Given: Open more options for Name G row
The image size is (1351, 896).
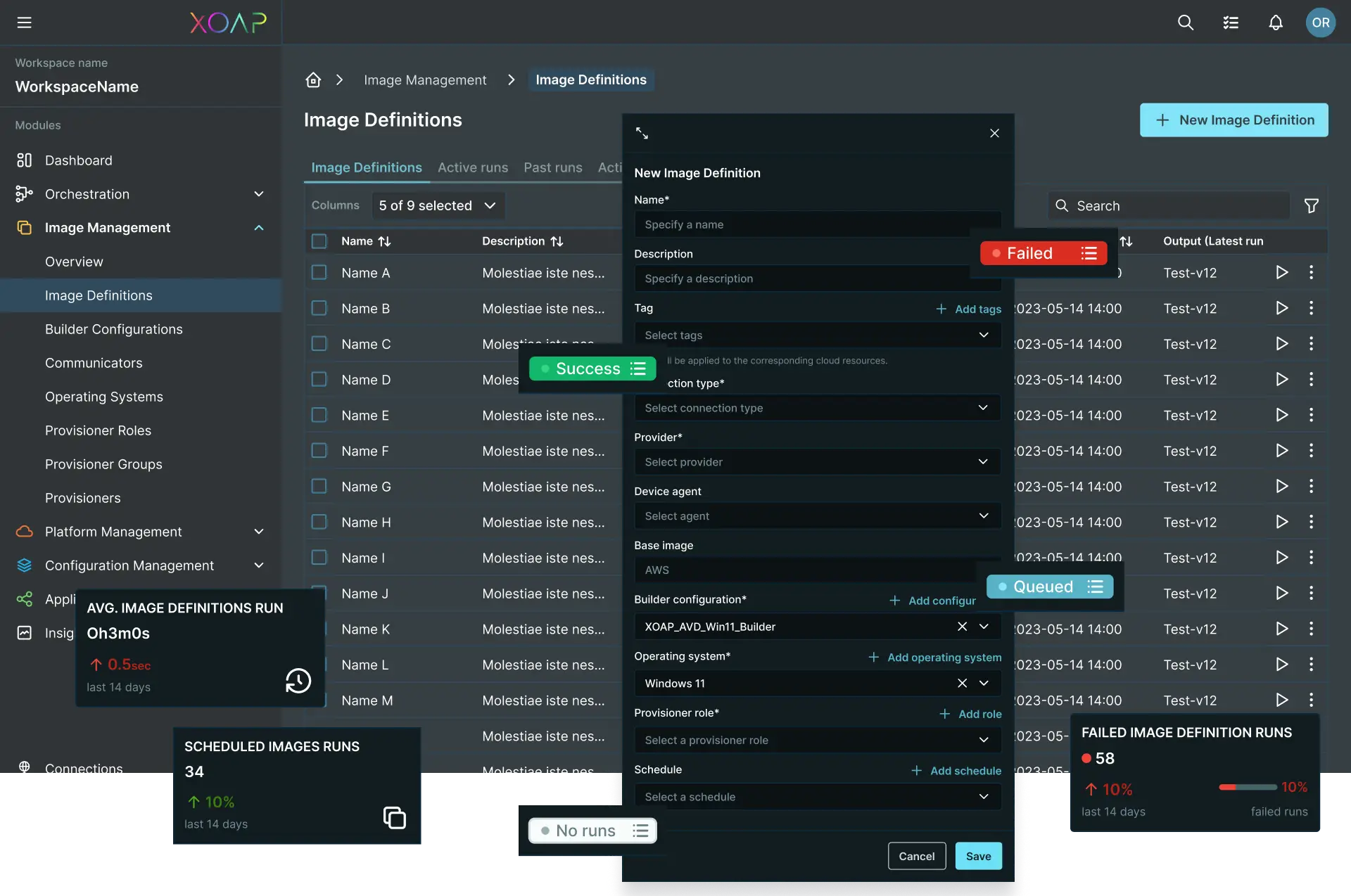Looking at the screenshot, I should pyautogui.click(x=1311, y=486).
